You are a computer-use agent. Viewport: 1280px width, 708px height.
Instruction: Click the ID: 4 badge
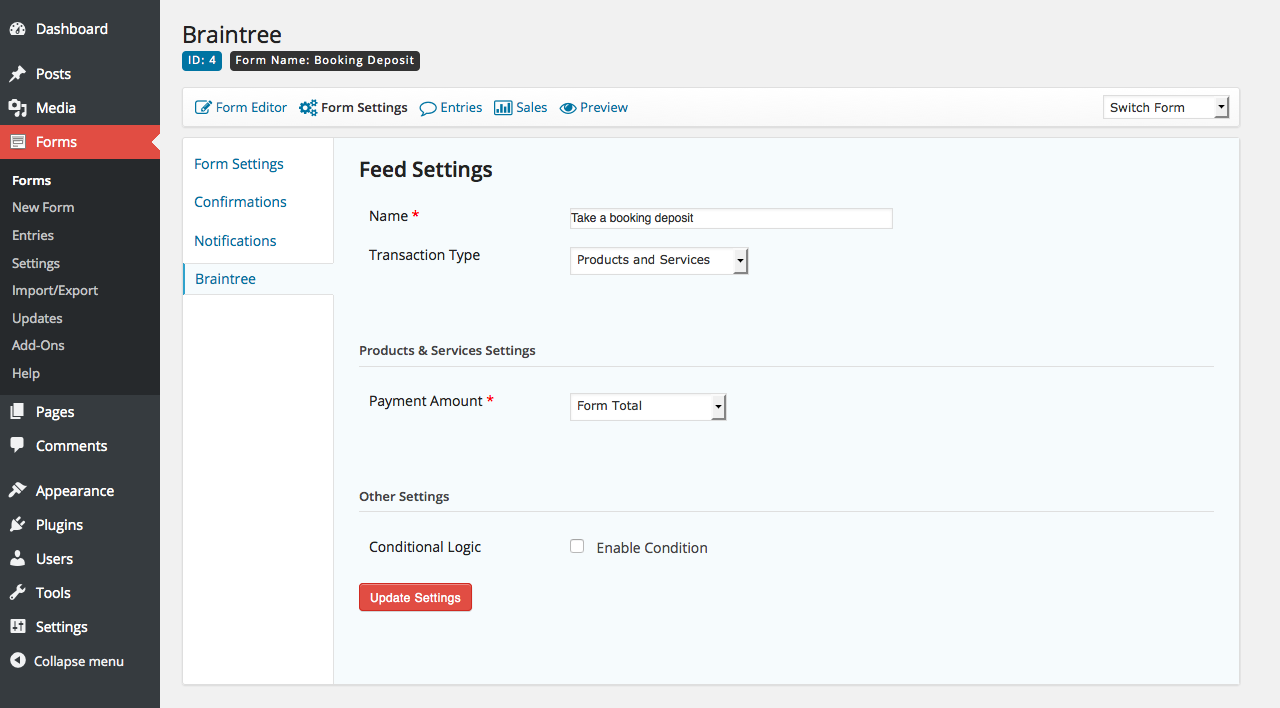pos(202,61)
